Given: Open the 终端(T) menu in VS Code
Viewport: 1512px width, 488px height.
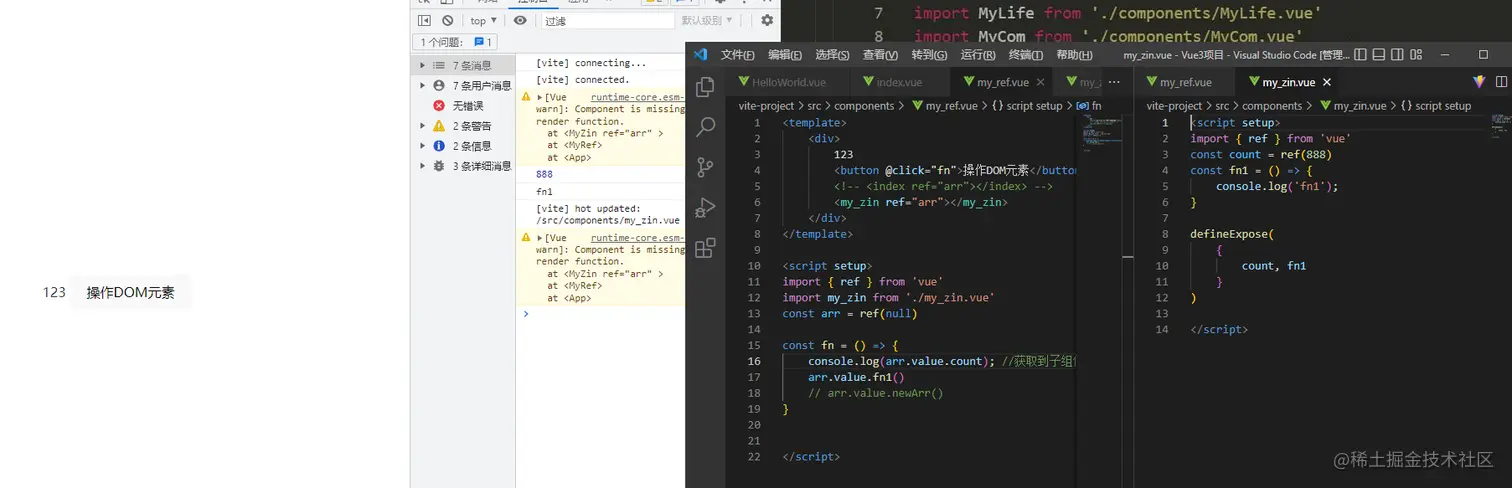Looking at the screenshot, I should [1026, 55].
